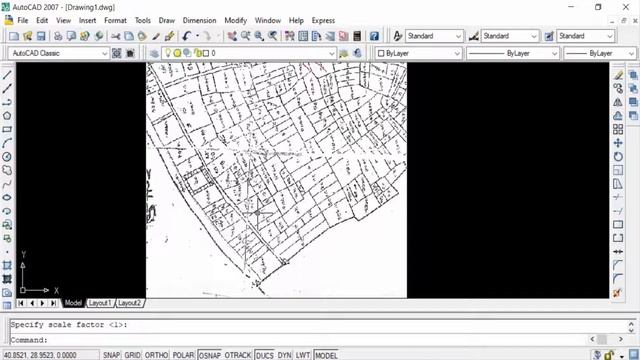Click the Layer Previous icon
Image resolution: width=640 pixels, height=360 pixels.
pos(357,53)
